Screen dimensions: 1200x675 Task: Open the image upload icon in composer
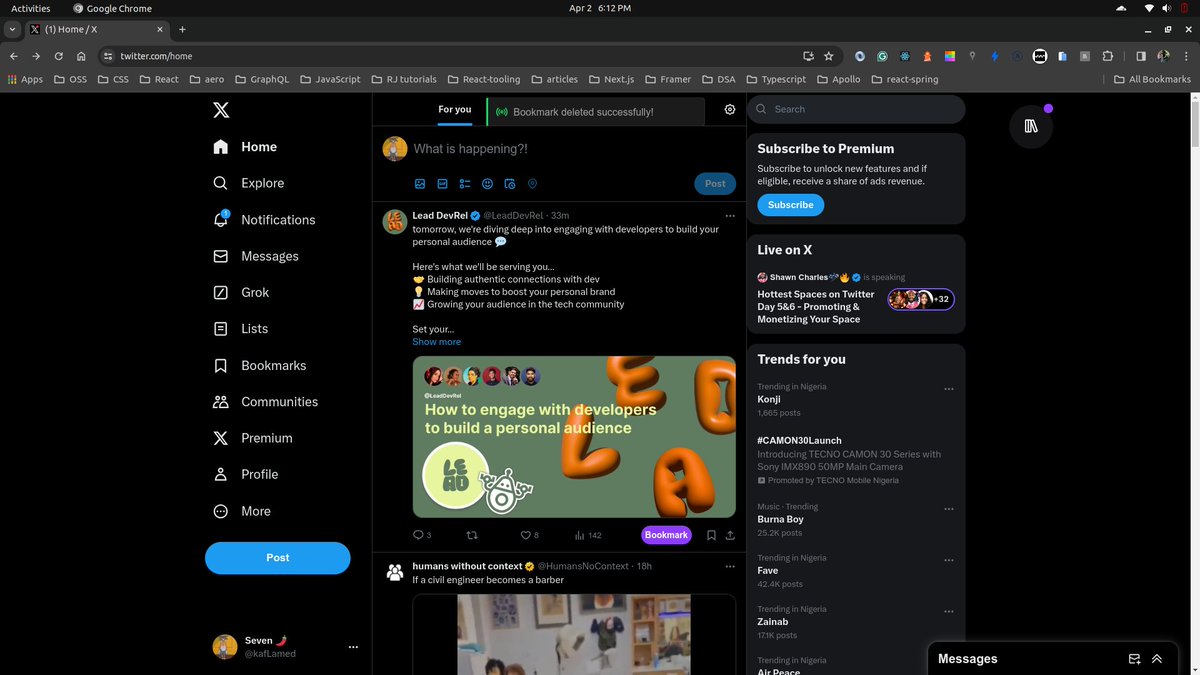coord(420,184)
